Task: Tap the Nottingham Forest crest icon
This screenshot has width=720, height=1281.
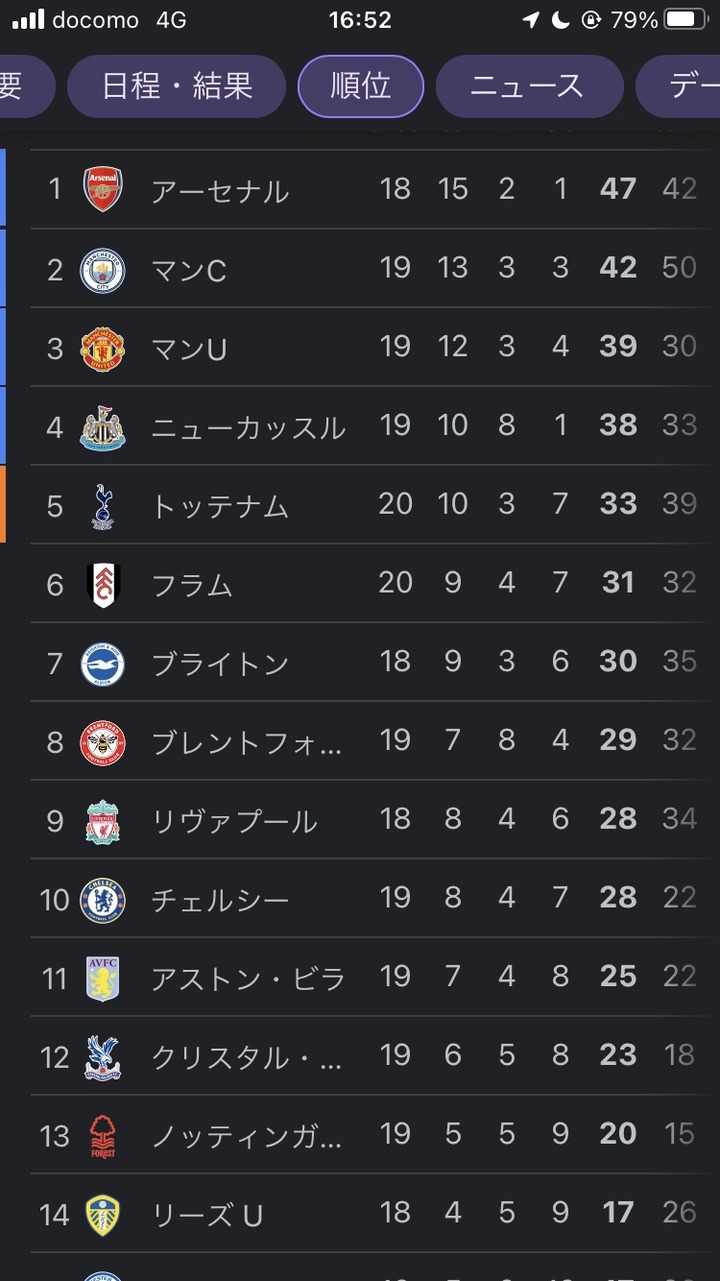Action: (x=103, y=1136)
